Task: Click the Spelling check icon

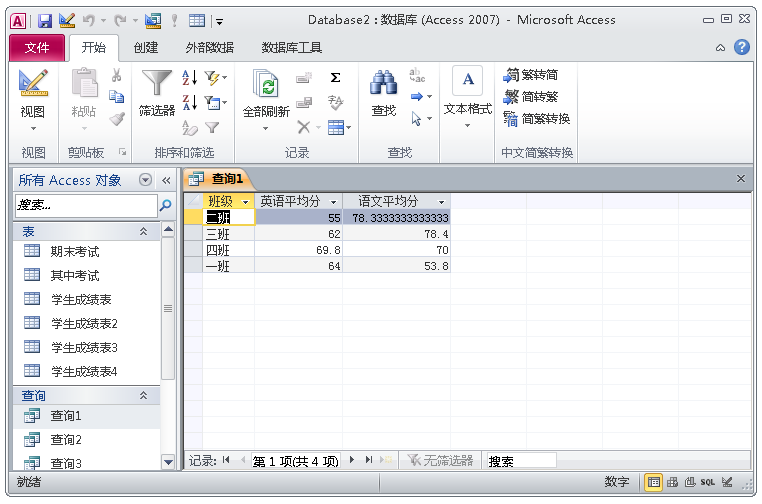Action: pos(335,103)
